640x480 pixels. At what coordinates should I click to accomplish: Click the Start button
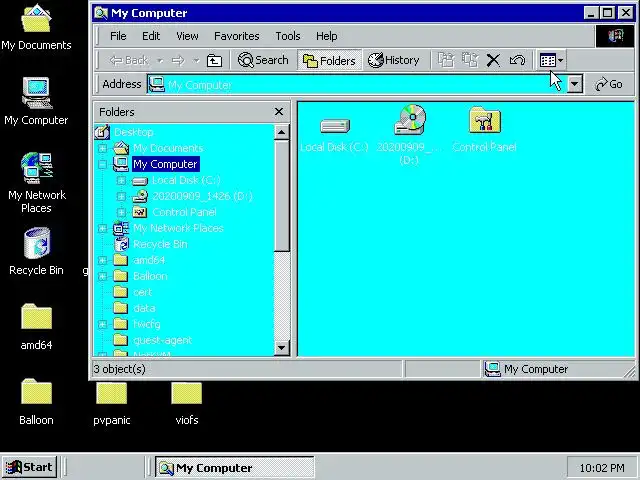(x=29, y=467)
